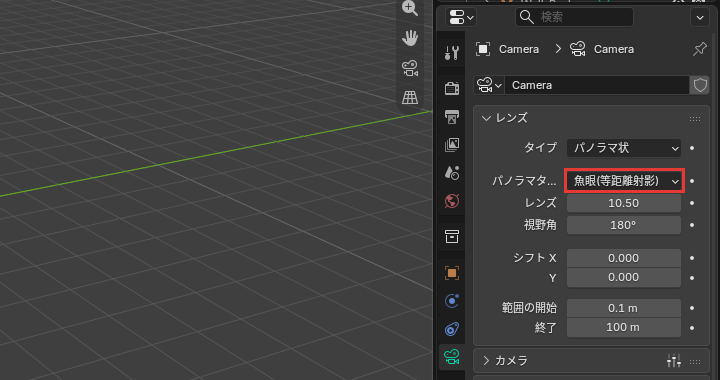This screenshot has width=720, height=380.
Task: Click the Camera object breadcrumb icon
Action: (x=483, y=49)
